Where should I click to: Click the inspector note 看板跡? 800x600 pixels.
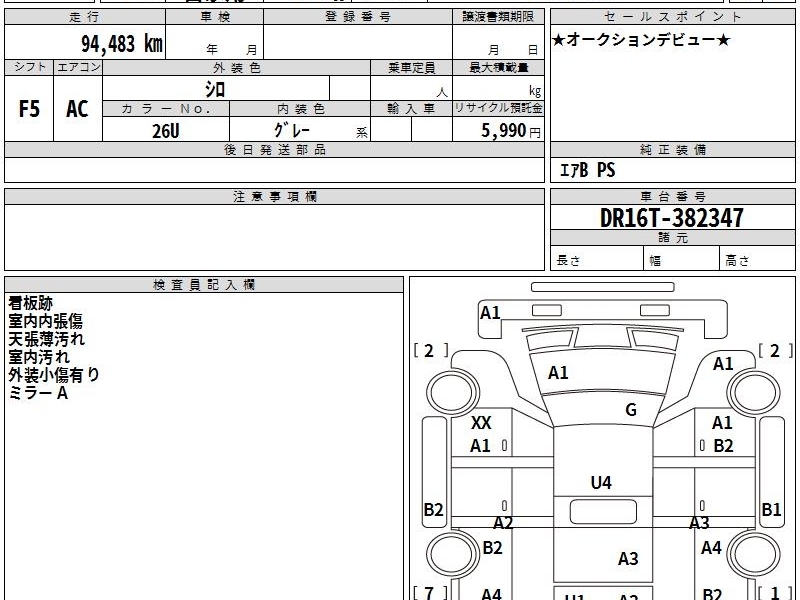31,303
